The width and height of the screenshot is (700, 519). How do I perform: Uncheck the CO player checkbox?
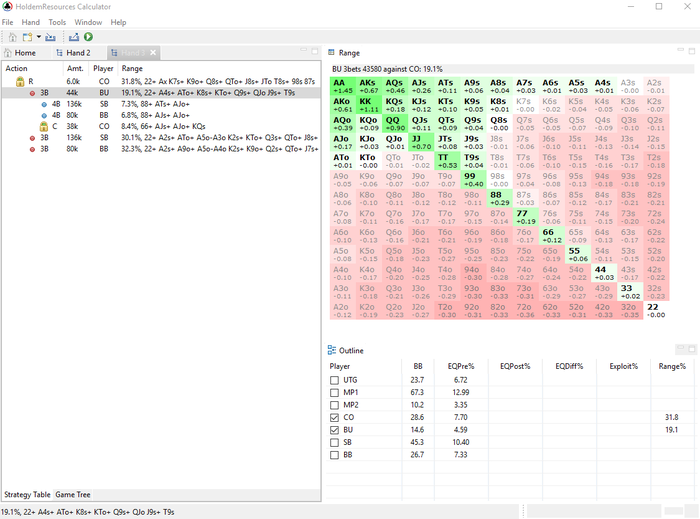[x=334, y=418]
